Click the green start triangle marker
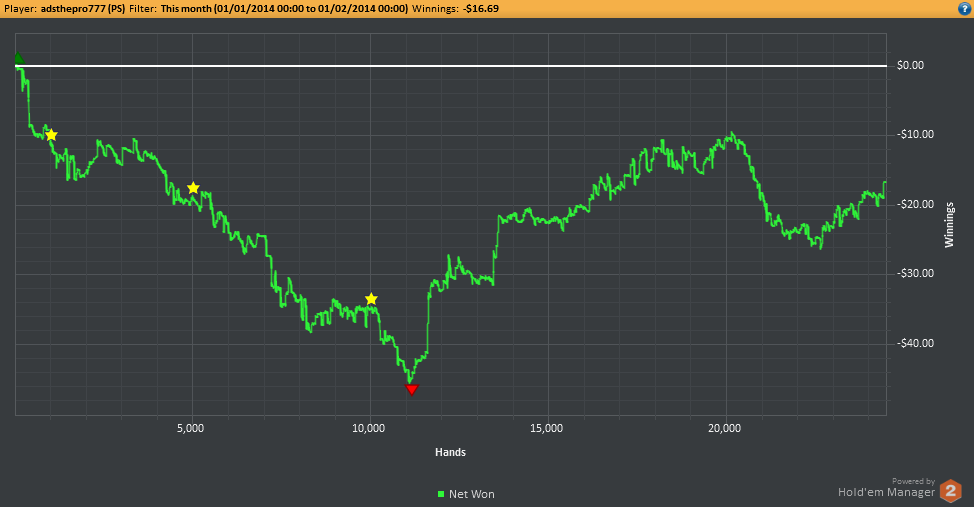This screenshot has height=507, width=974. pos(19,58)
